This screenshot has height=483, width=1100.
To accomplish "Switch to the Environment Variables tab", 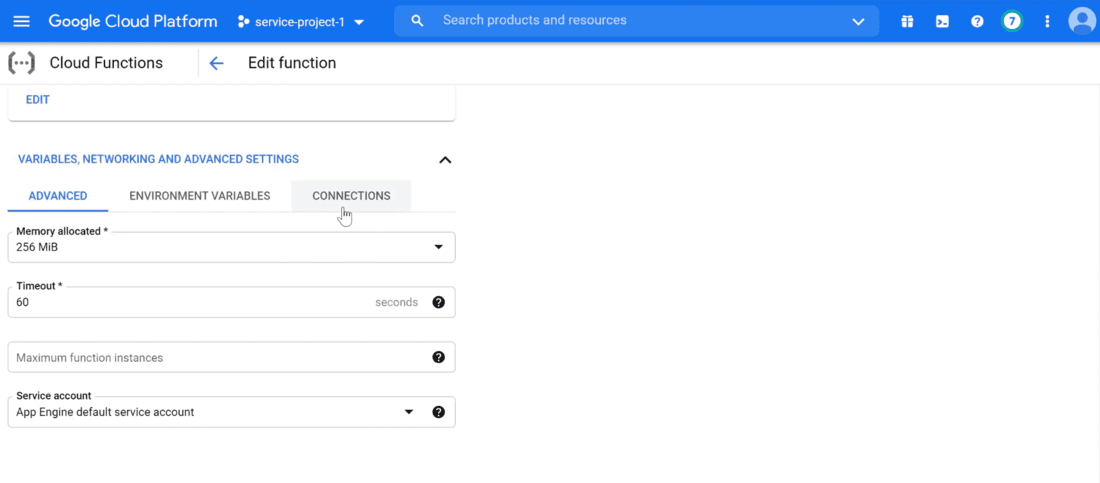I will coord(200,196).
